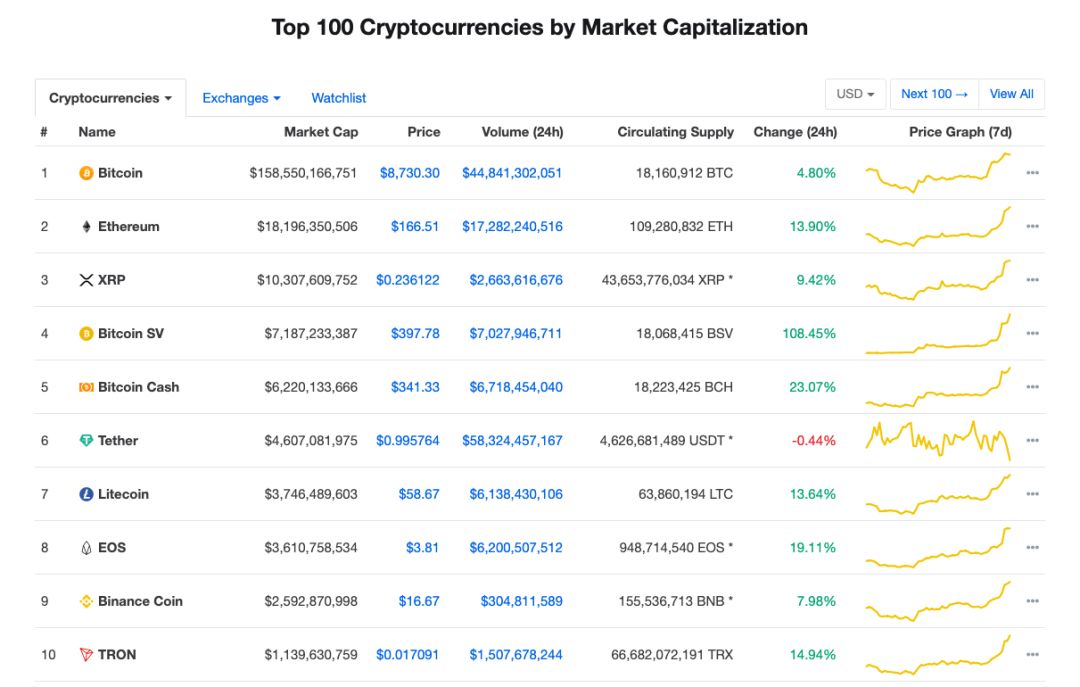Open the three-dot menu for EOS row

1032,548
